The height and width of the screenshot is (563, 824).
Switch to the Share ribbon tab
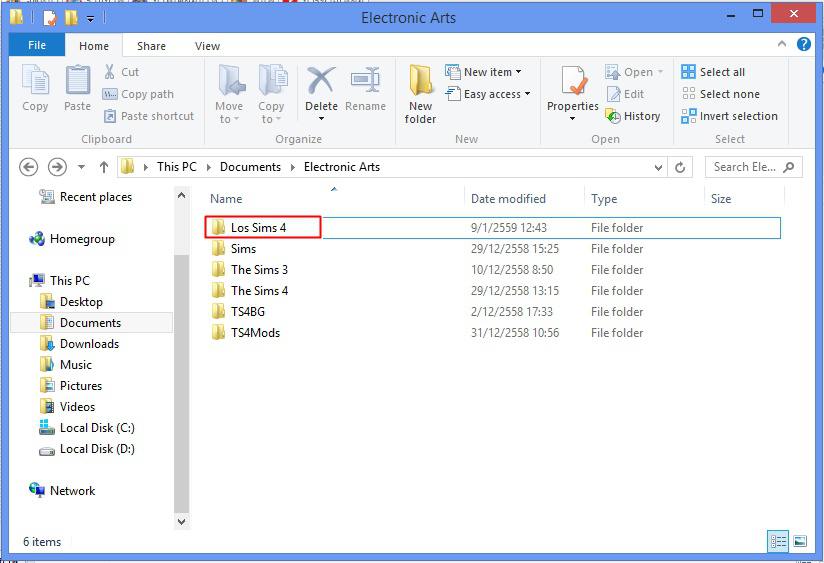[151, 46]
